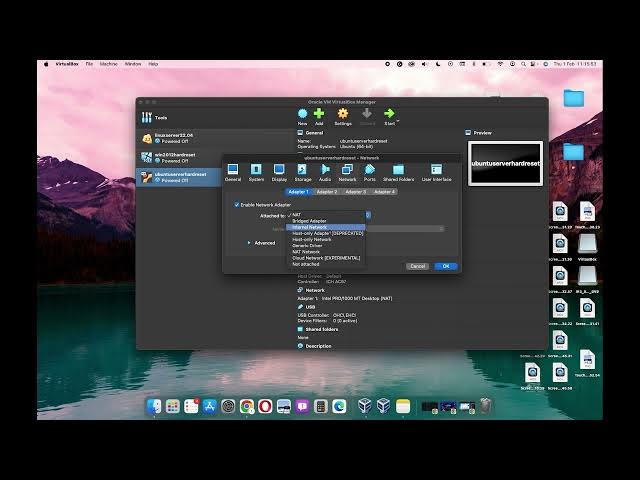The image size is (640, 480).
Task: Choose Internal Network option
Action: pos(326,227)
